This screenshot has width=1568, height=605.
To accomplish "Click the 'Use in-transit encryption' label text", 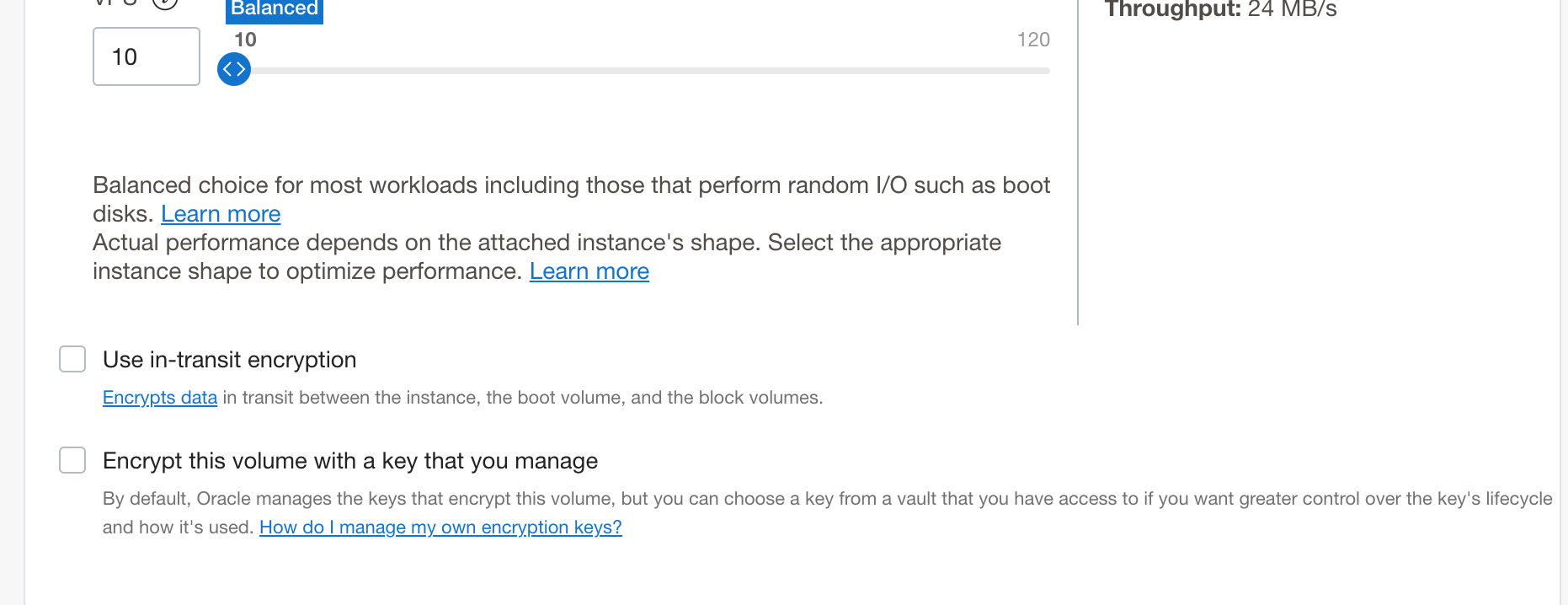I will (230, 360).
